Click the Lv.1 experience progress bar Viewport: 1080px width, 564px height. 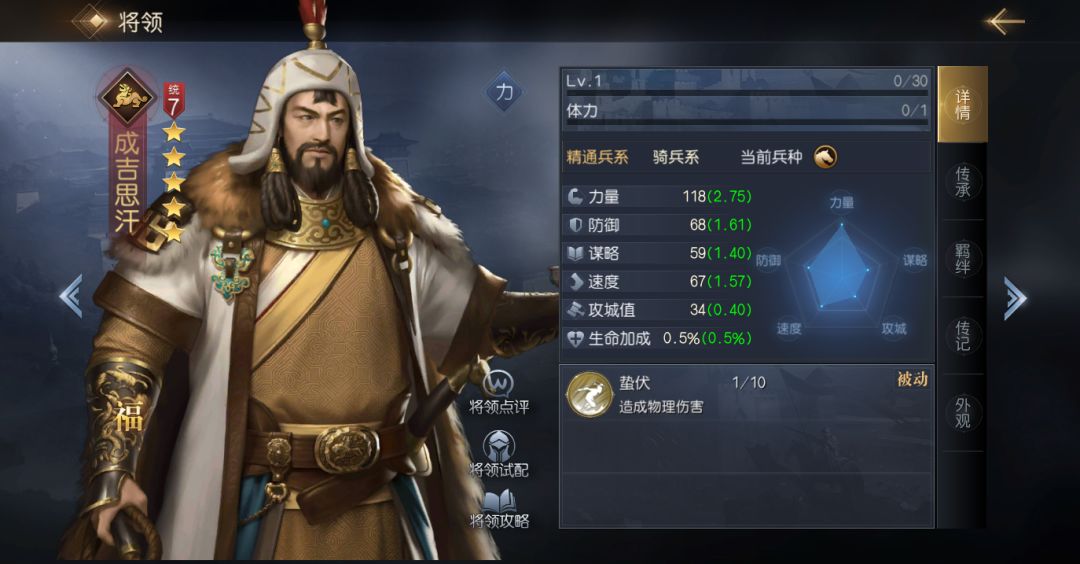747,83
